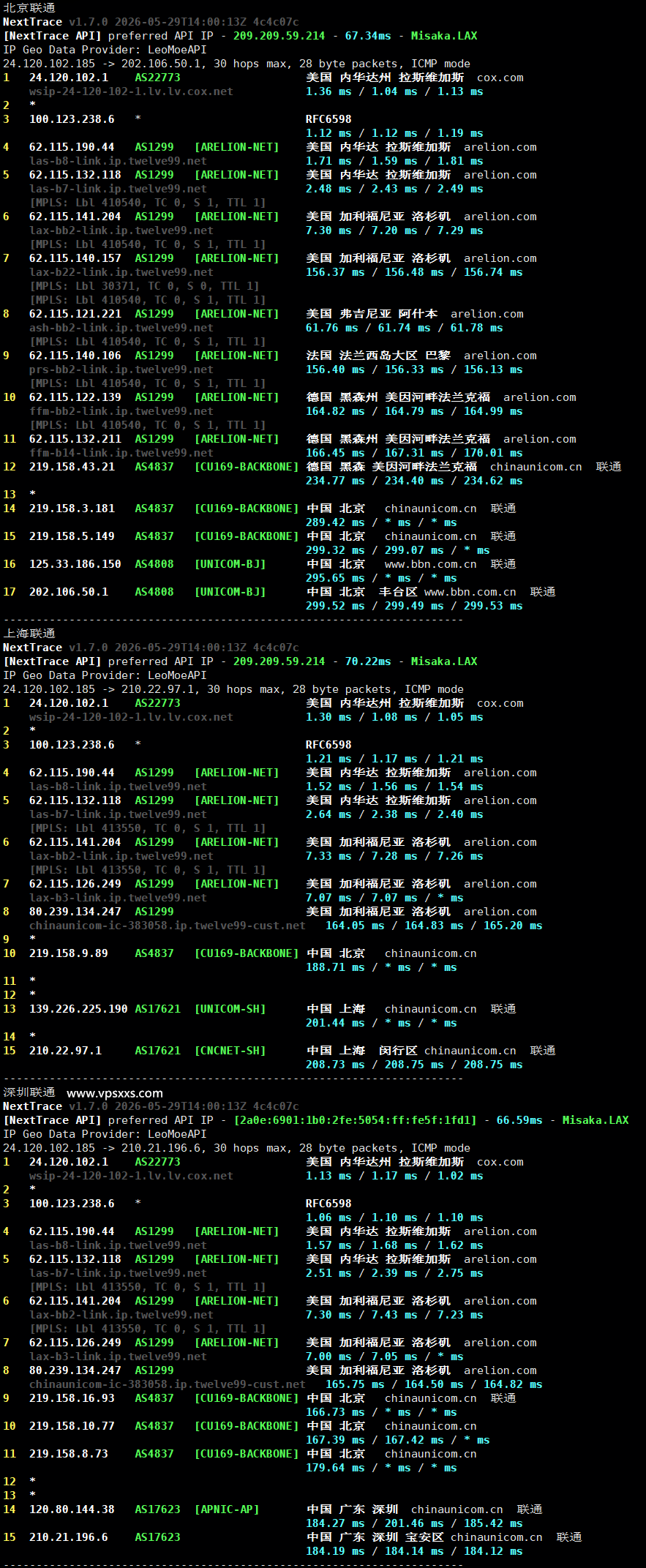Select the 299.32 ms latency value
646x1568 pixels.
(x=335, y=550)
